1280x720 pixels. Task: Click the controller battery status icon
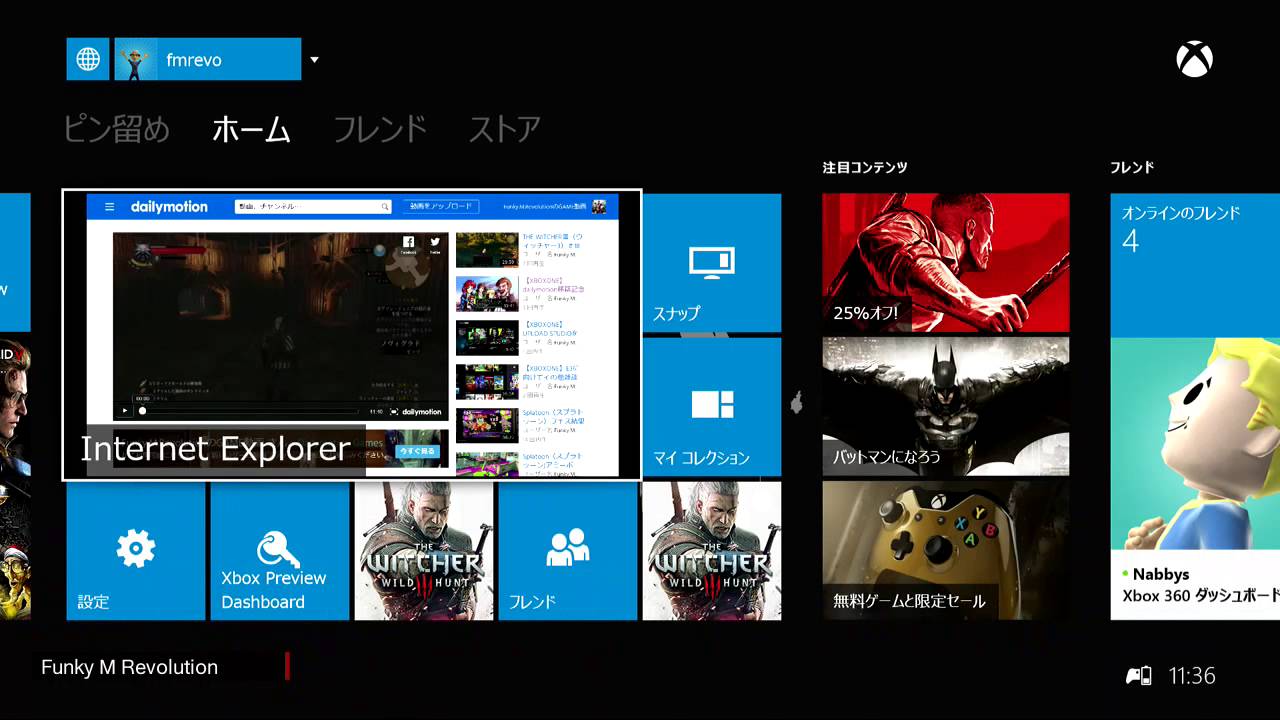coord(1139,676)
